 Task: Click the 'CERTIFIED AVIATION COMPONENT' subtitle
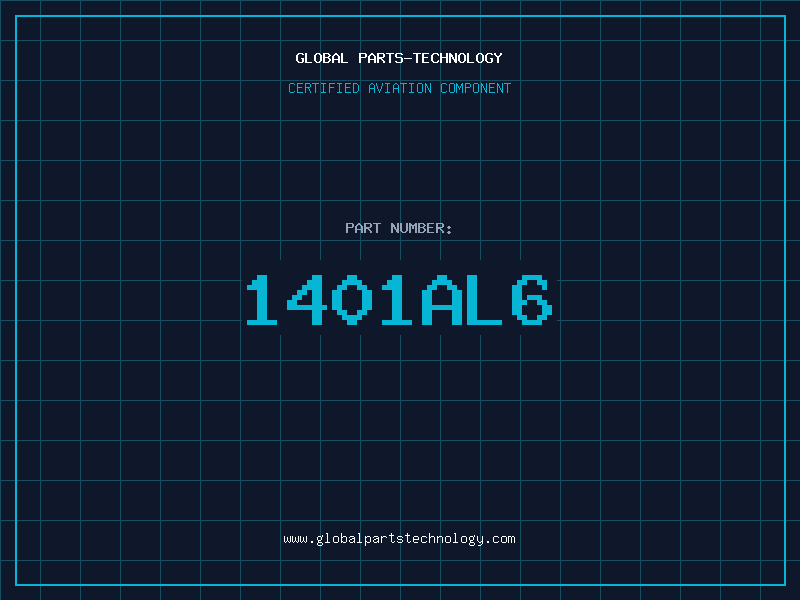tap(399, 88)
